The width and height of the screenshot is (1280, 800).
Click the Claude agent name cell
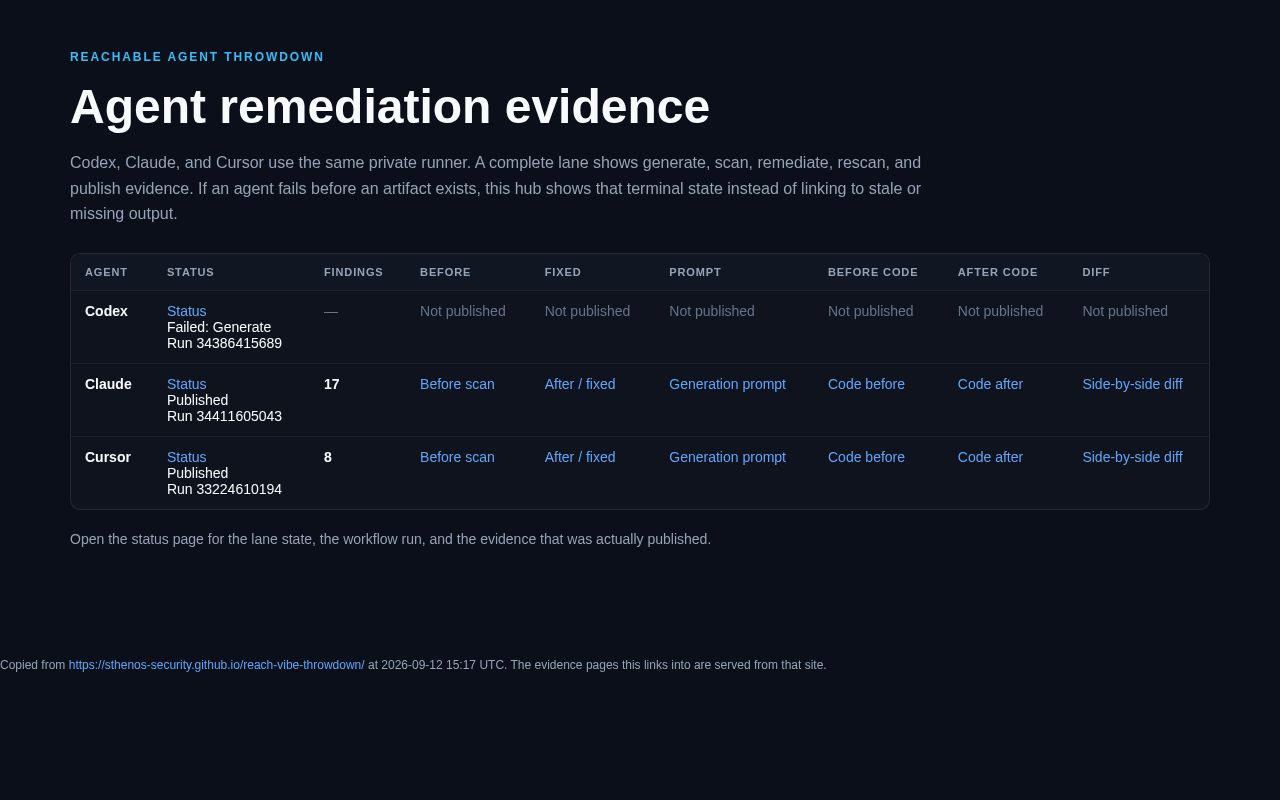click(x=108, y=384)
